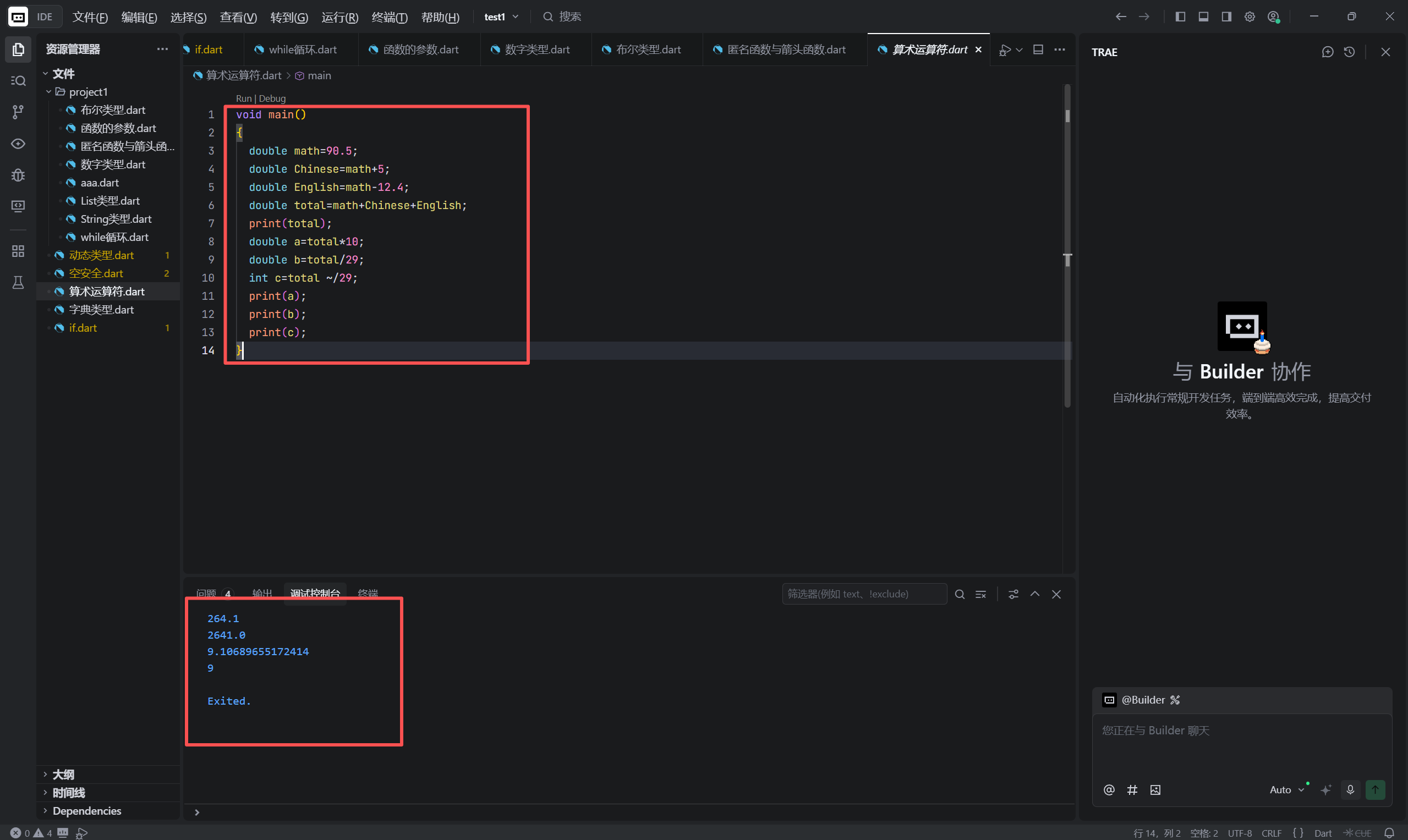Expand the 大纲 outline section
The width and height of the screenshot is (1408, 840).
63,775
